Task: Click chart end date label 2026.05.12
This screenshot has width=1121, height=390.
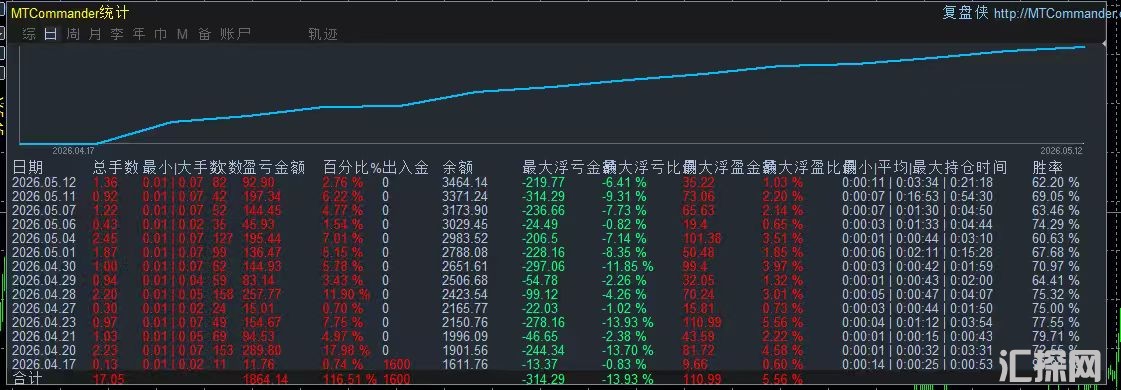Action: pyautogui.click(x=1062, y=151)
